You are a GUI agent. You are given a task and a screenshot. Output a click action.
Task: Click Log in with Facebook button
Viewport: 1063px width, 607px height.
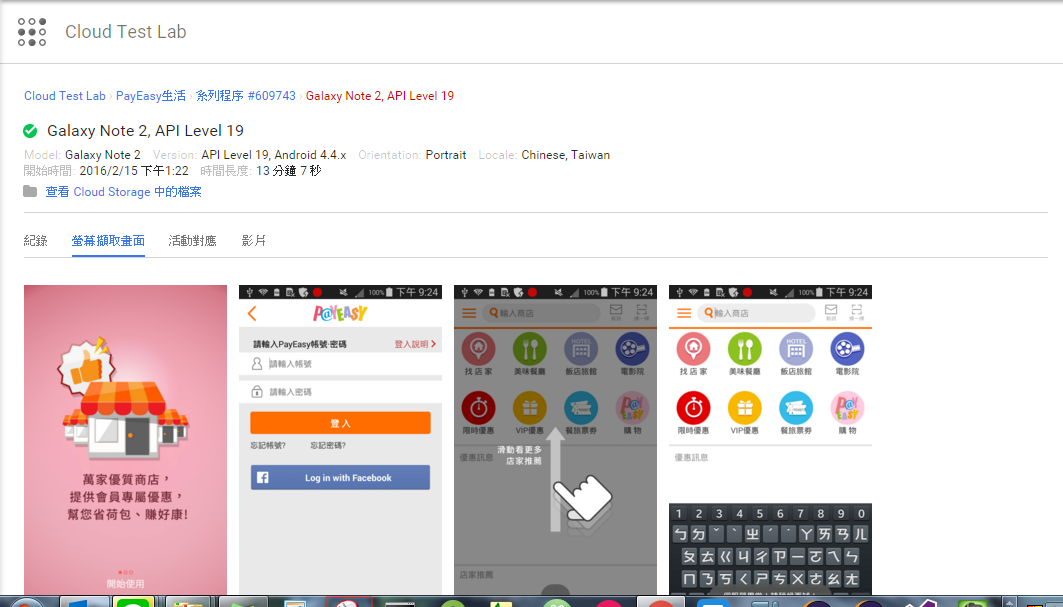[340, 477]
